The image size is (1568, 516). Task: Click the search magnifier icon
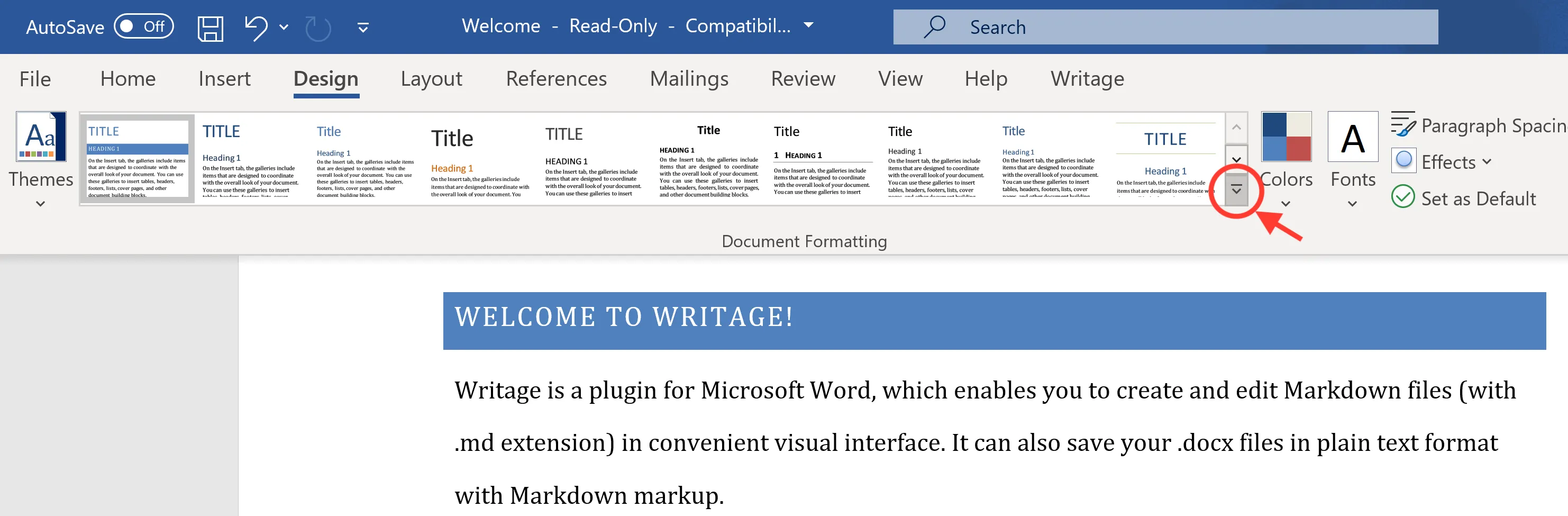coord(933,27)
